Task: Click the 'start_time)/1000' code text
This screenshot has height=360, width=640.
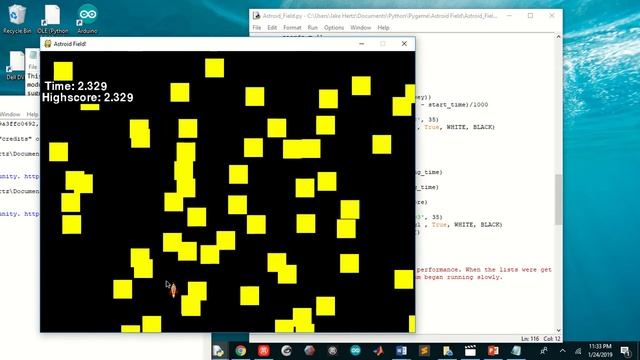Action: tap(458, 105)
